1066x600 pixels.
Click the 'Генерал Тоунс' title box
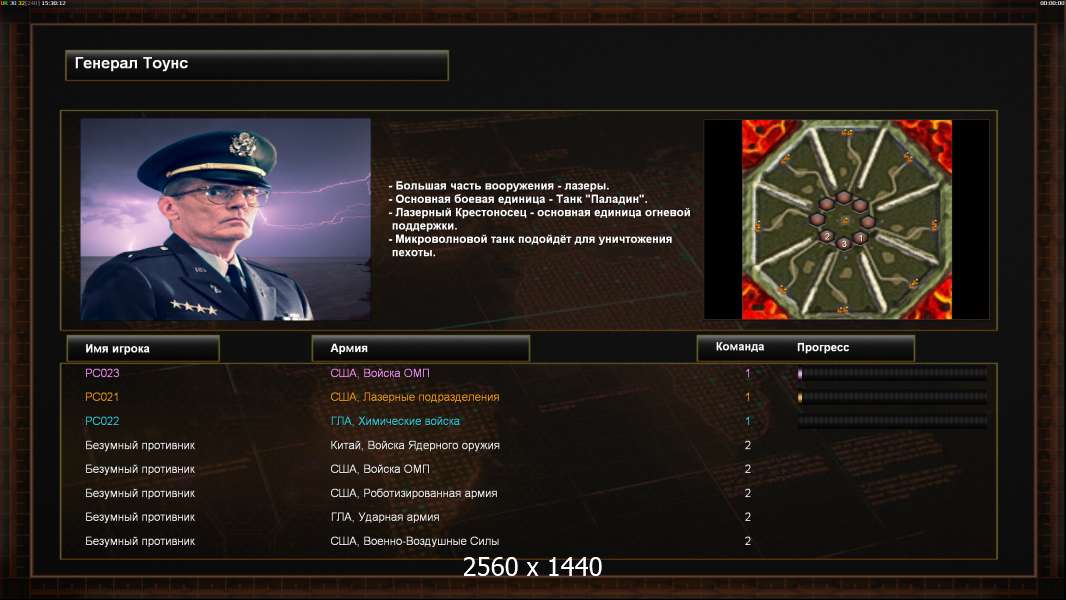click(257, 65)
